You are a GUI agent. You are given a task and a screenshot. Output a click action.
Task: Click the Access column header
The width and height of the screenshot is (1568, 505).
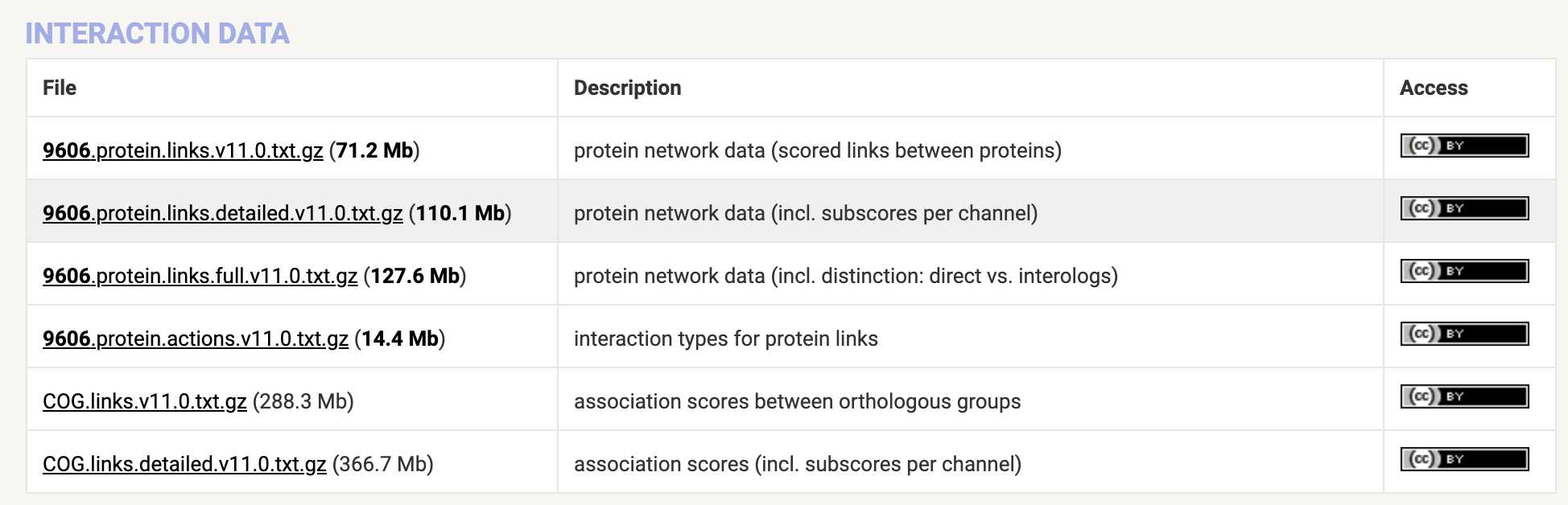coord(1434,88)
